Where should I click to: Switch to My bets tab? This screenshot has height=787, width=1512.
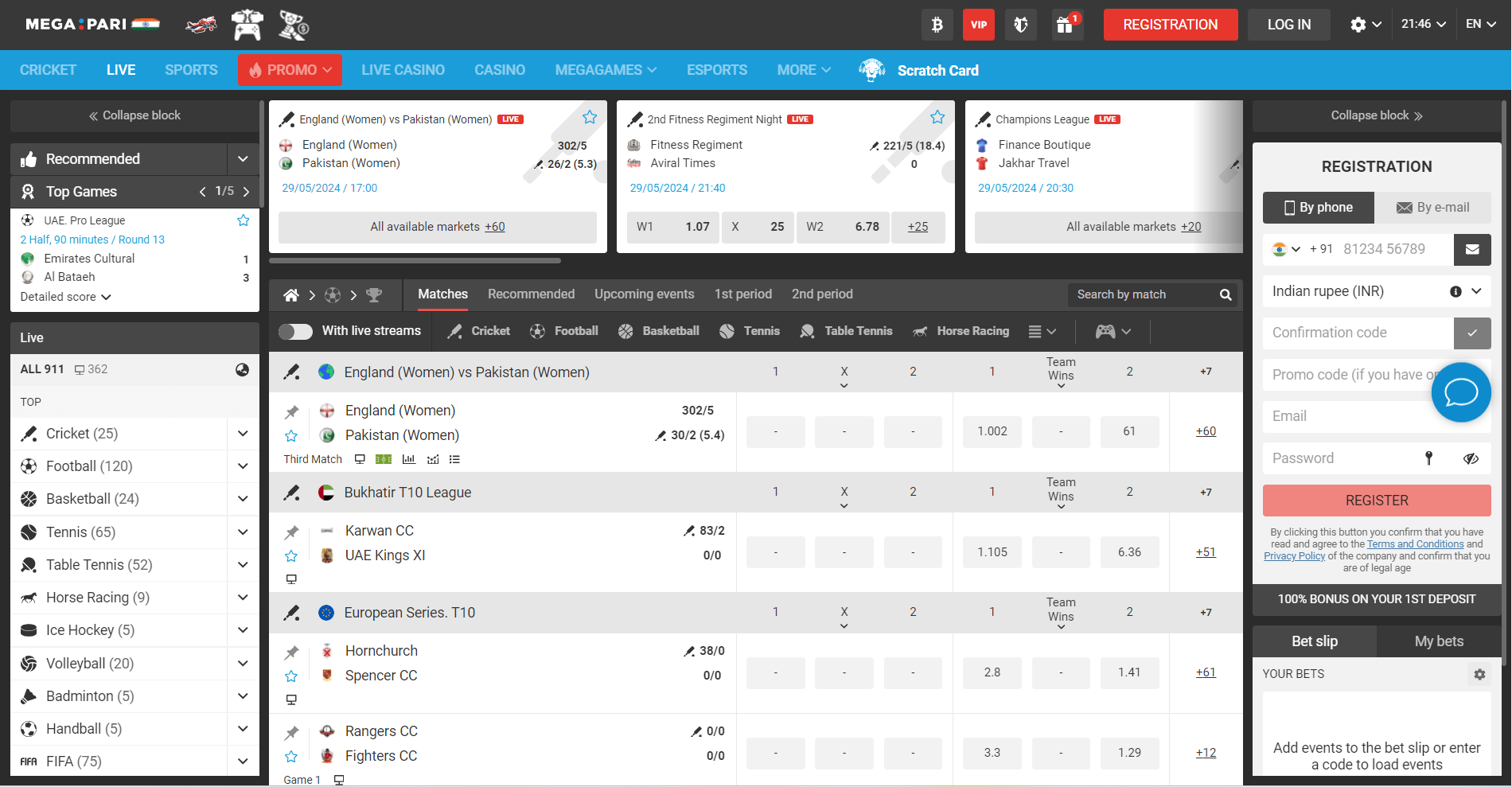[1439, 641]
